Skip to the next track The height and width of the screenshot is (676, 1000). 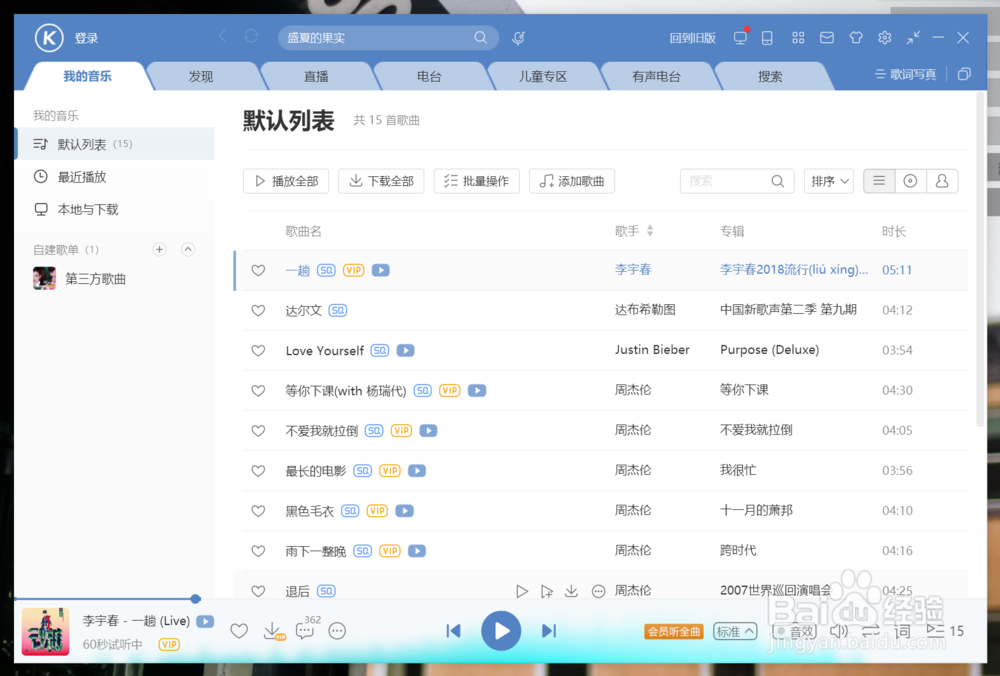(x=548, y=631)
